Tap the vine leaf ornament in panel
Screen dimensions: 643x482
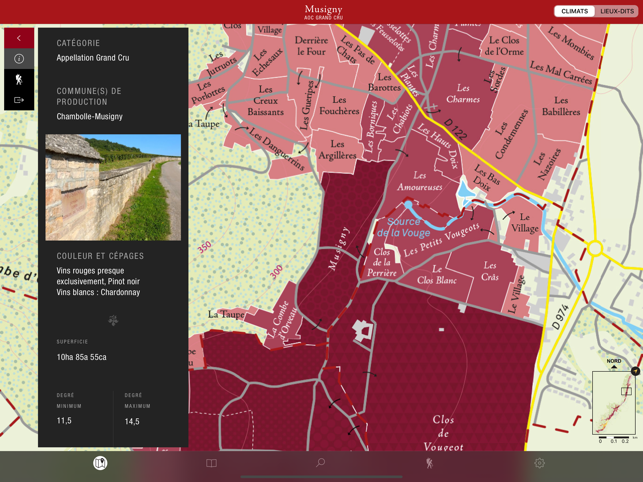[x=113, y=320]
